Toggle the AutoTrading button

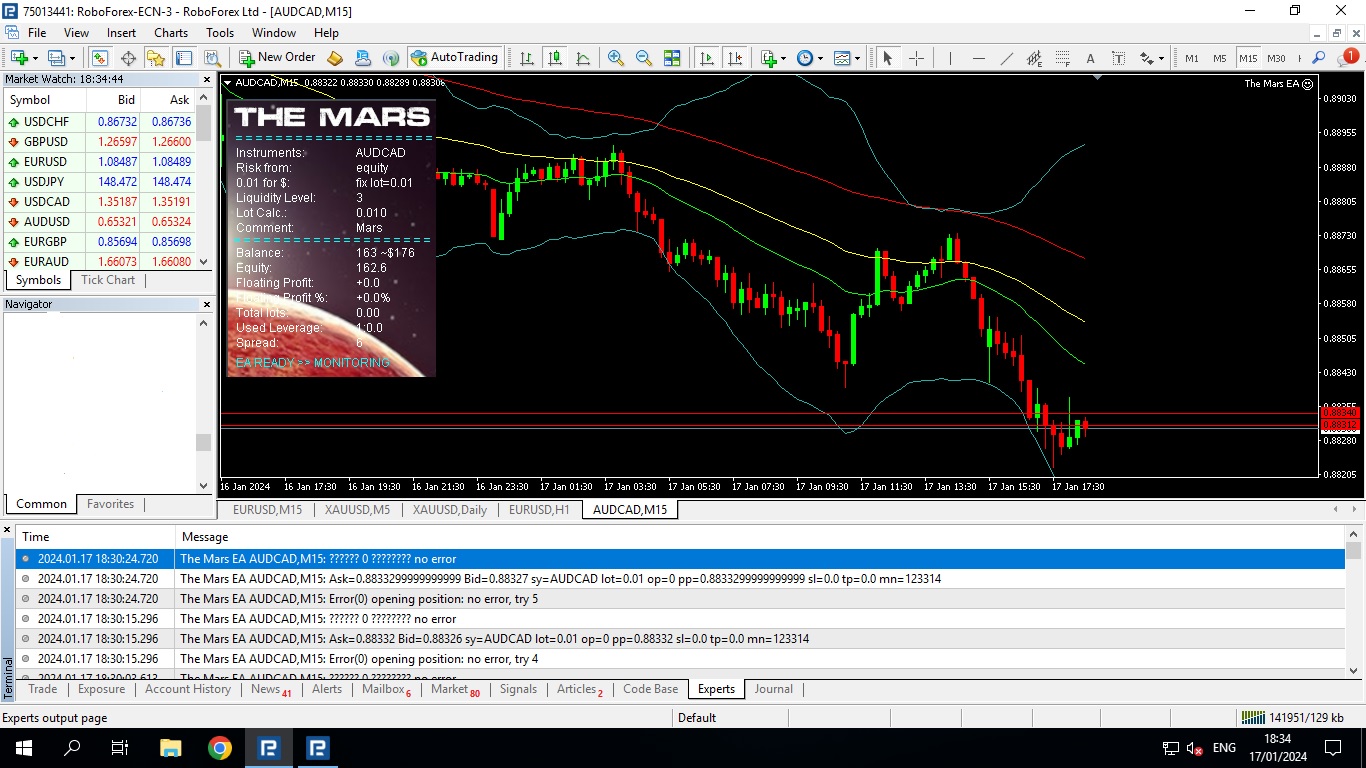point(454,58)
